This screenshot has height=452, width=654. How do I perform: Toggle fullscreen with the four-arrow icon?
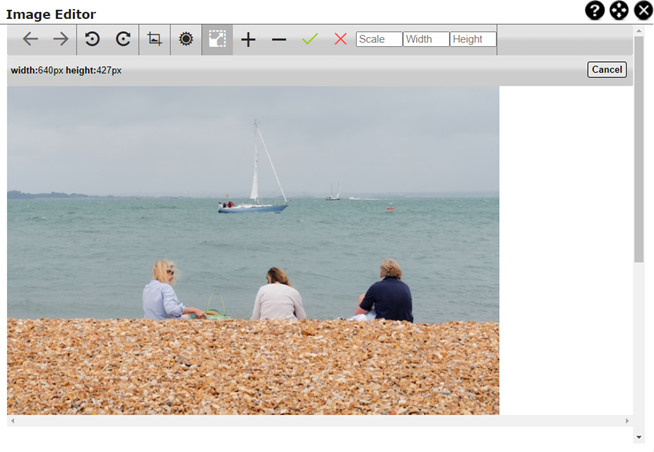tap(619, 11)
